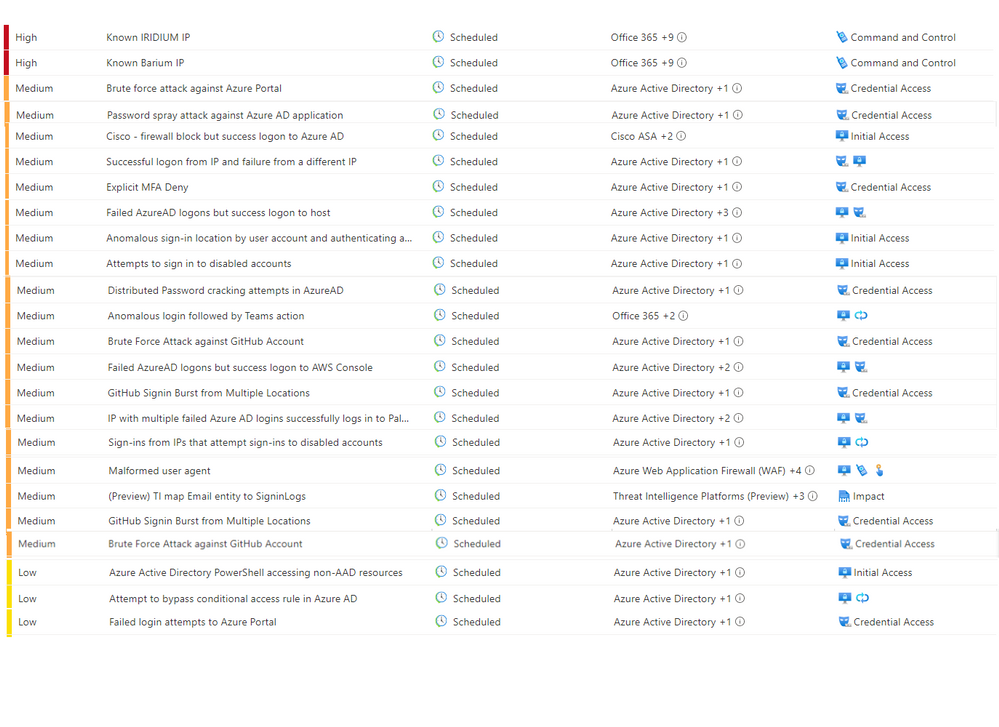
Task: Open Sign-ins from IPs that attempt sign-ins to disabled accounts
Action: (245, 443)
